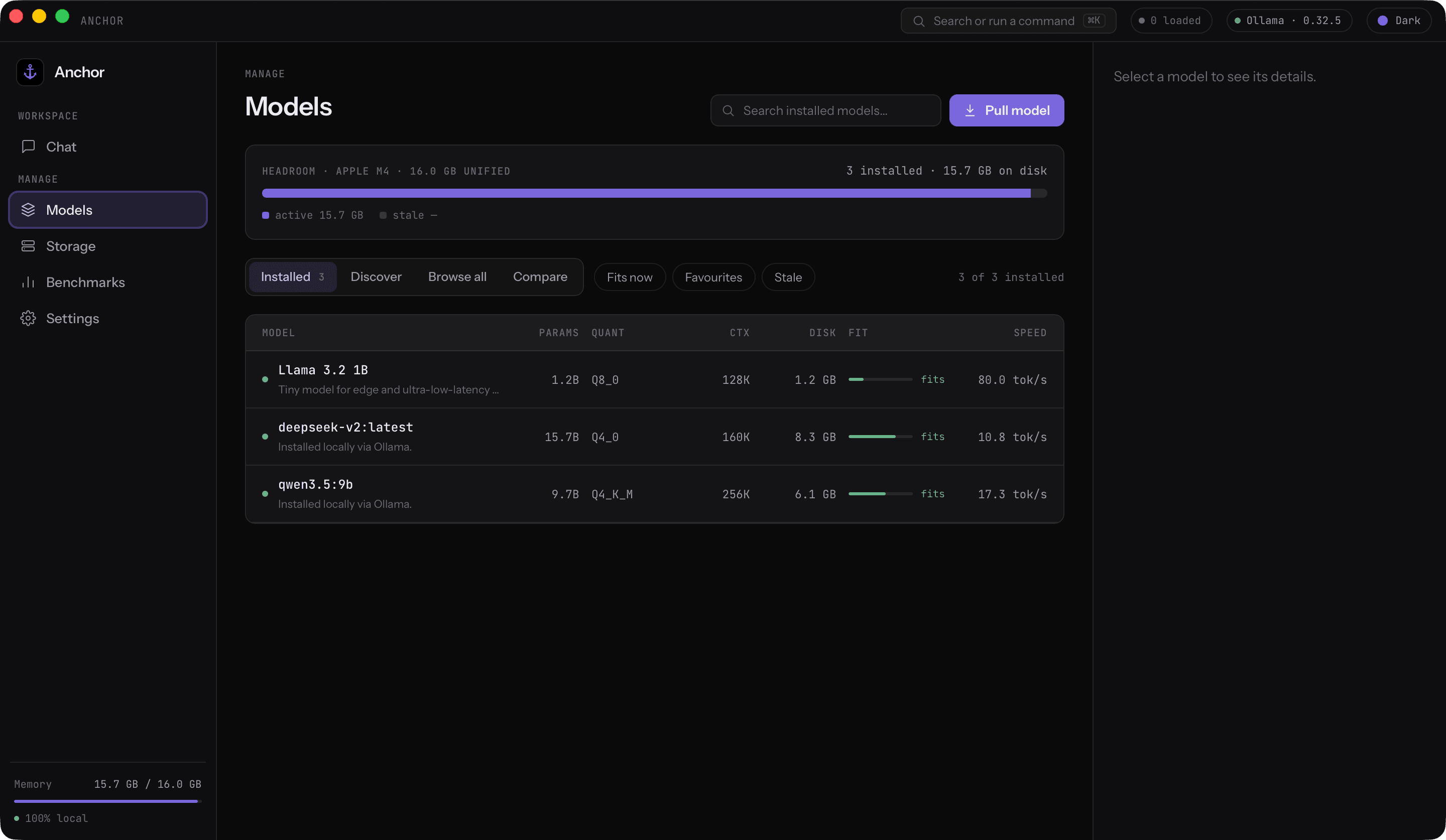Click the fit bar for deepseek-v2:latest

[880, 437]
